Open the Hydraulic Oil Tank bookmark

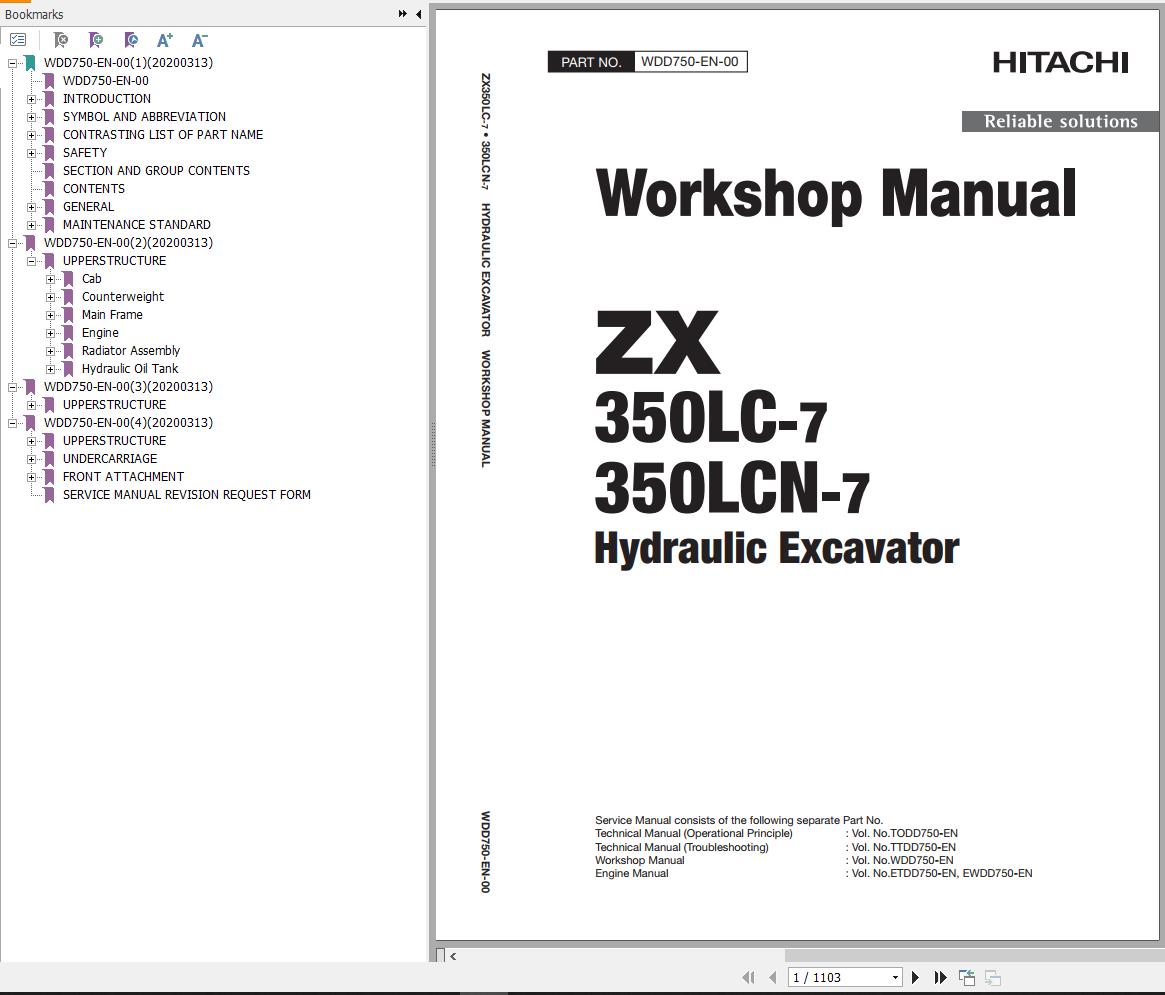[130, 368]
